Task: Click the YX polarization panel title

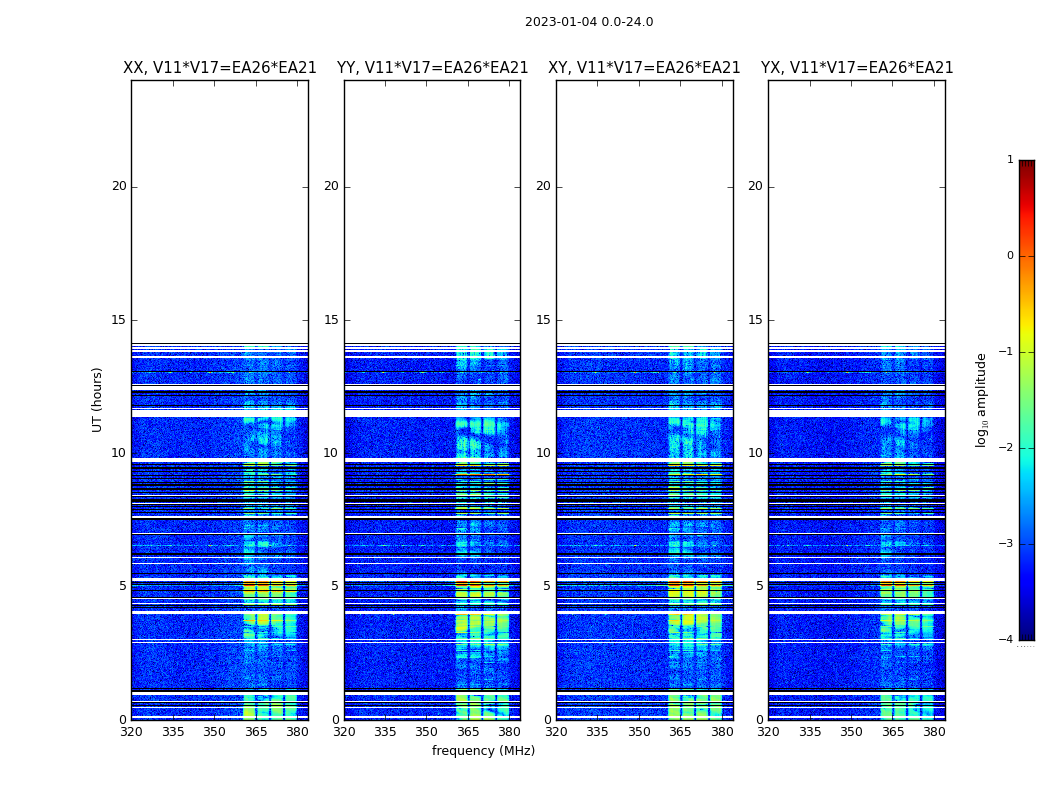Action: [856, 68]
